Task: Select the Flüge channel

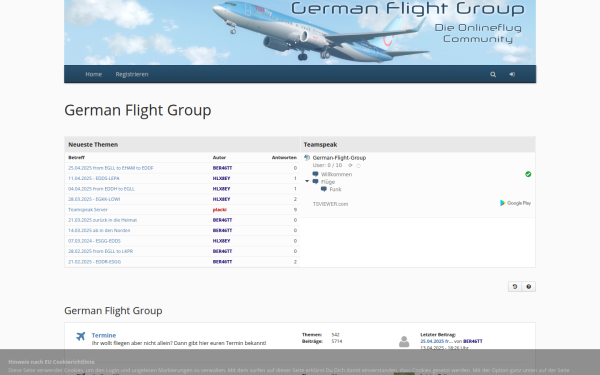Action: (328, 182)
